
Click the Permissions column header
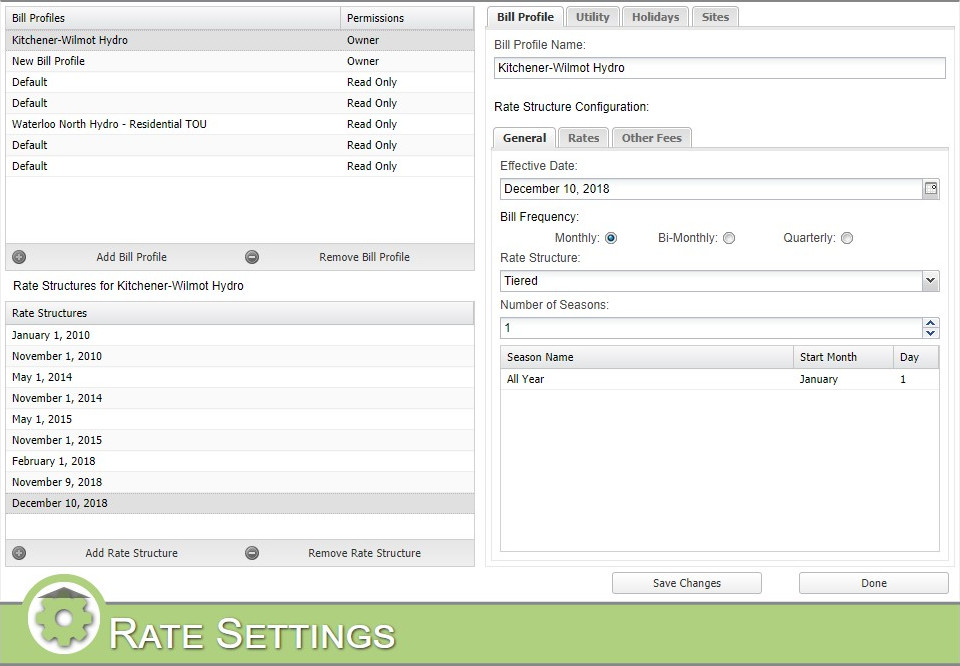[407, 18]
